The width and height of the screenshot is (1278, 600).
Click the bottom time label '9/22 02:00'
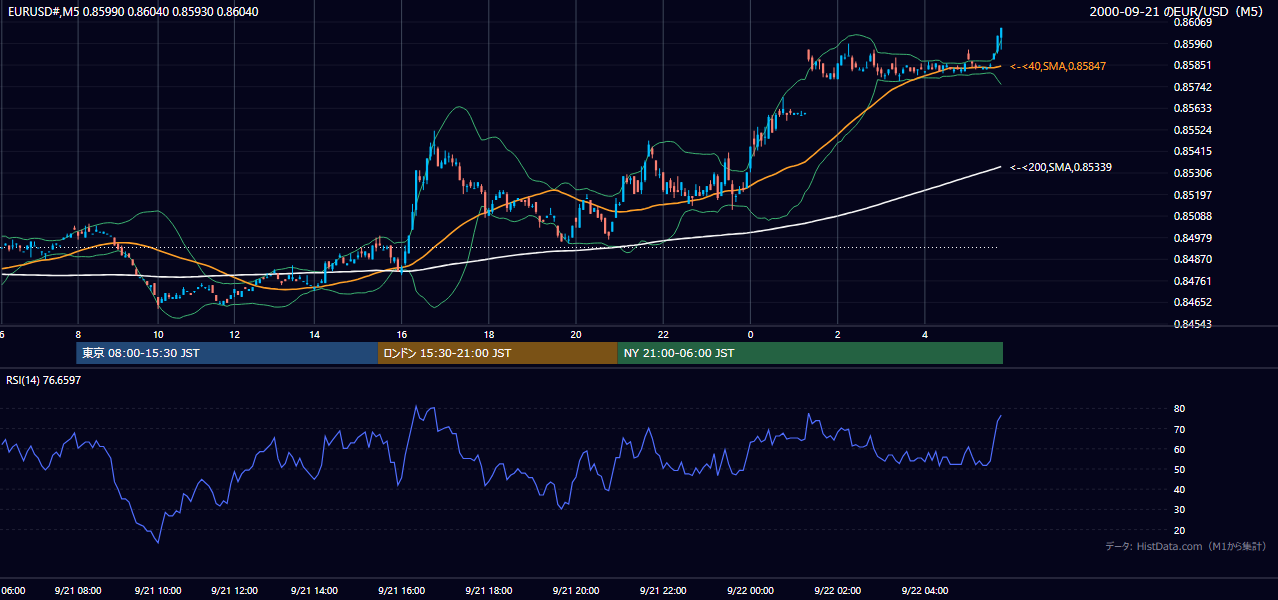(x=837, y=590)
